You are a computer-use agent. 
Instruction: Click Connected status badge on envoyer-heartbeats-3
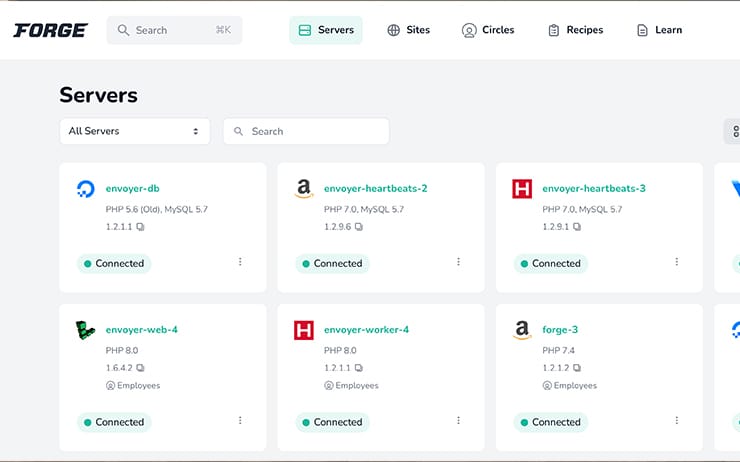(551, 263)
